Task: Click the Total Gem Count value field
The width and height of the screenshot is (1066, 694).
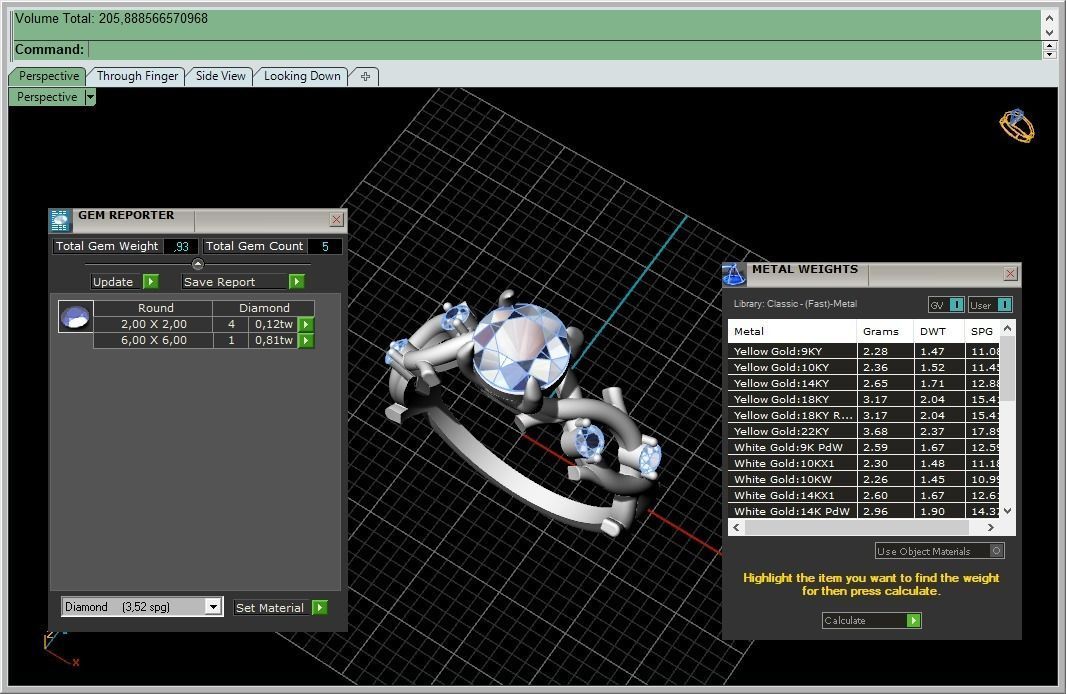Action: click(324, 246)
